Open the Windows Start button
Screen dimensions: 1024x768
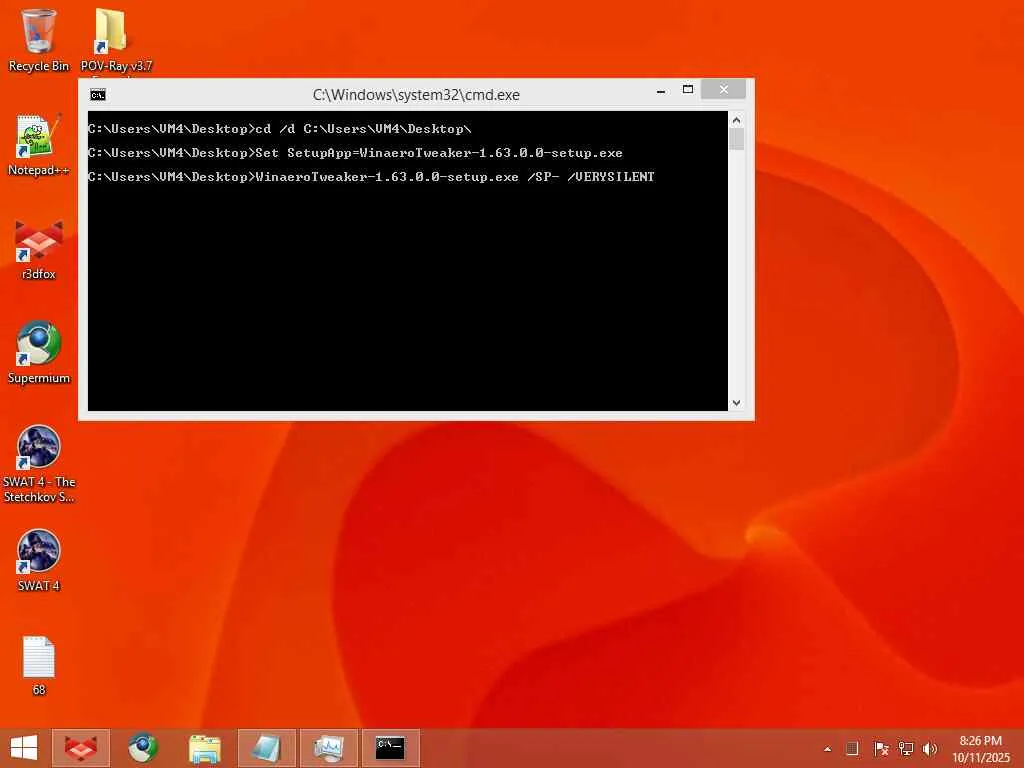pos(24,748)
